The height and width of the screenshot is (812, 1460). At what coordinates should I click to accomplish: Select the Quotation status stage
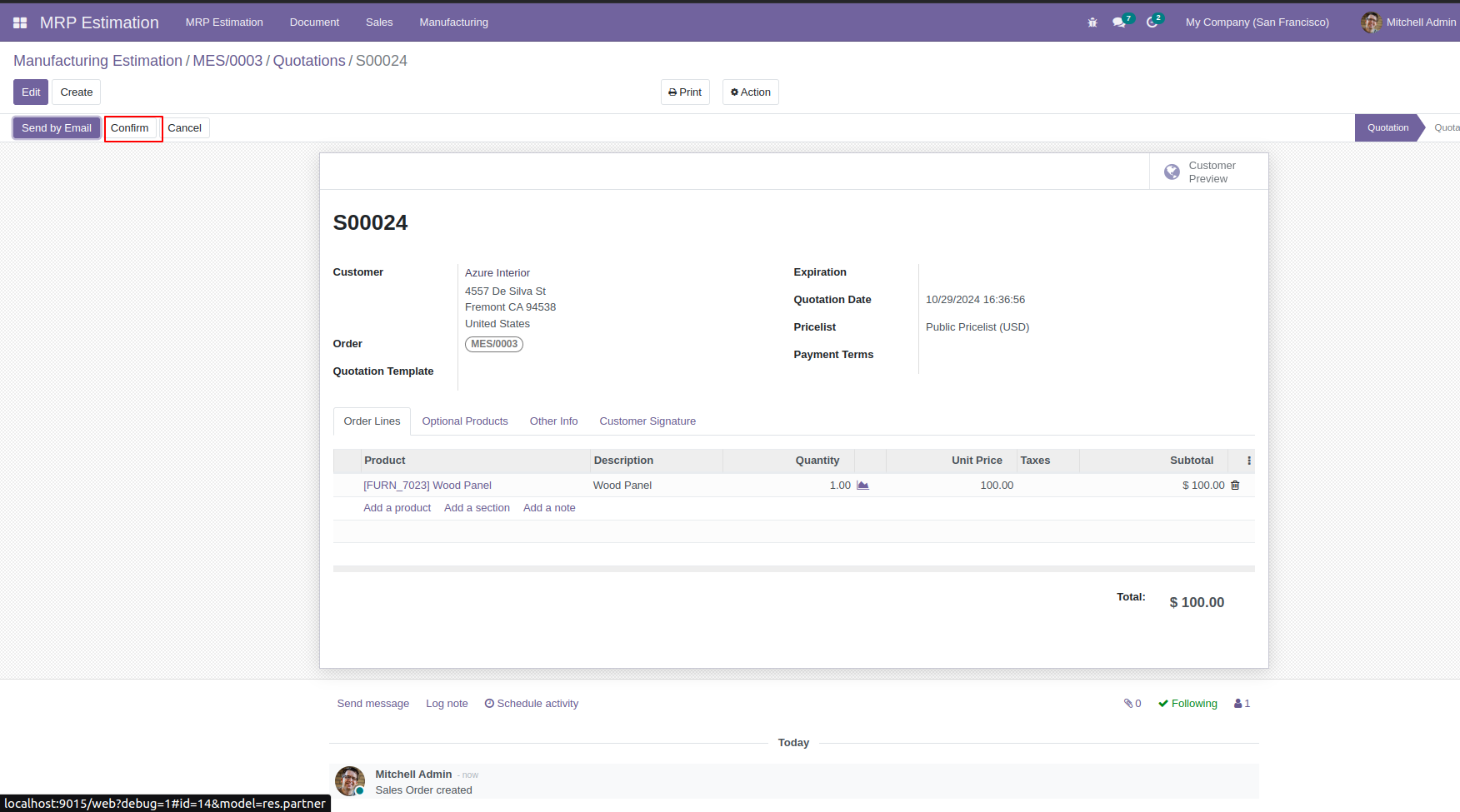pos(1387,127)
